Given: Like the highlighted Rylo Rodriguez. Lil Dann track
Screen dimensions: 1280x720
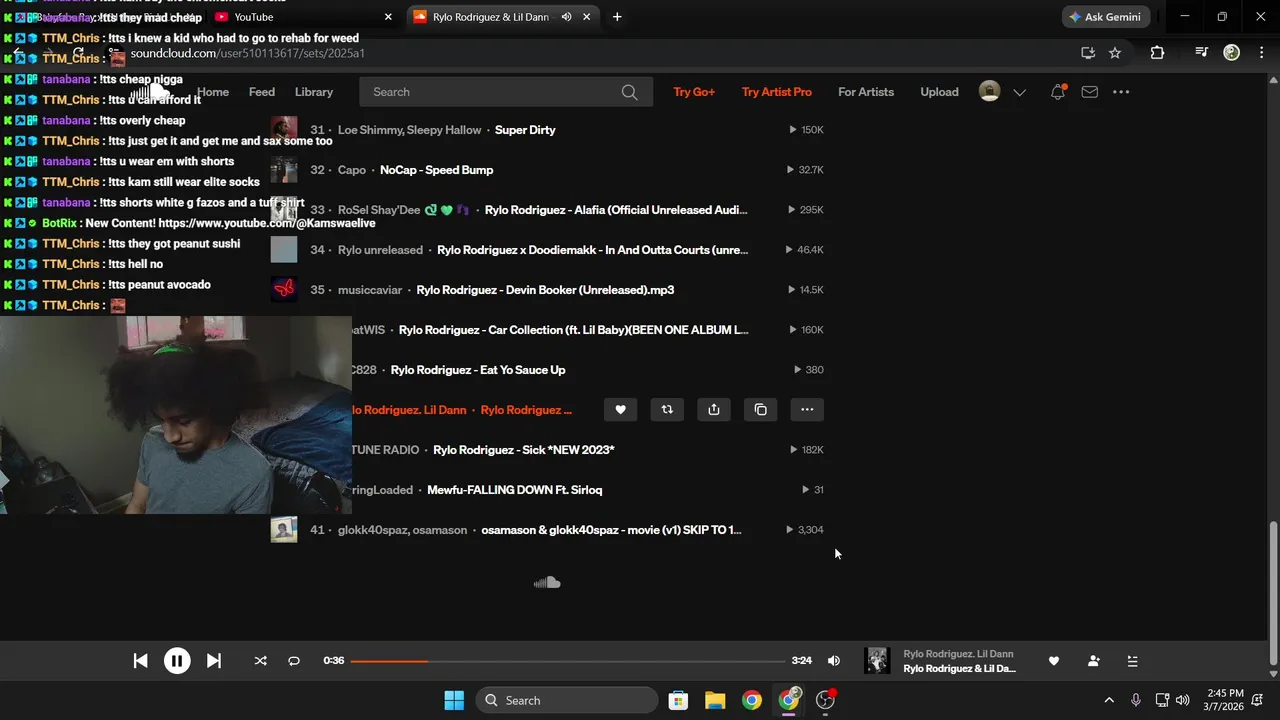Looking at the screenshot, I should 620,409.
